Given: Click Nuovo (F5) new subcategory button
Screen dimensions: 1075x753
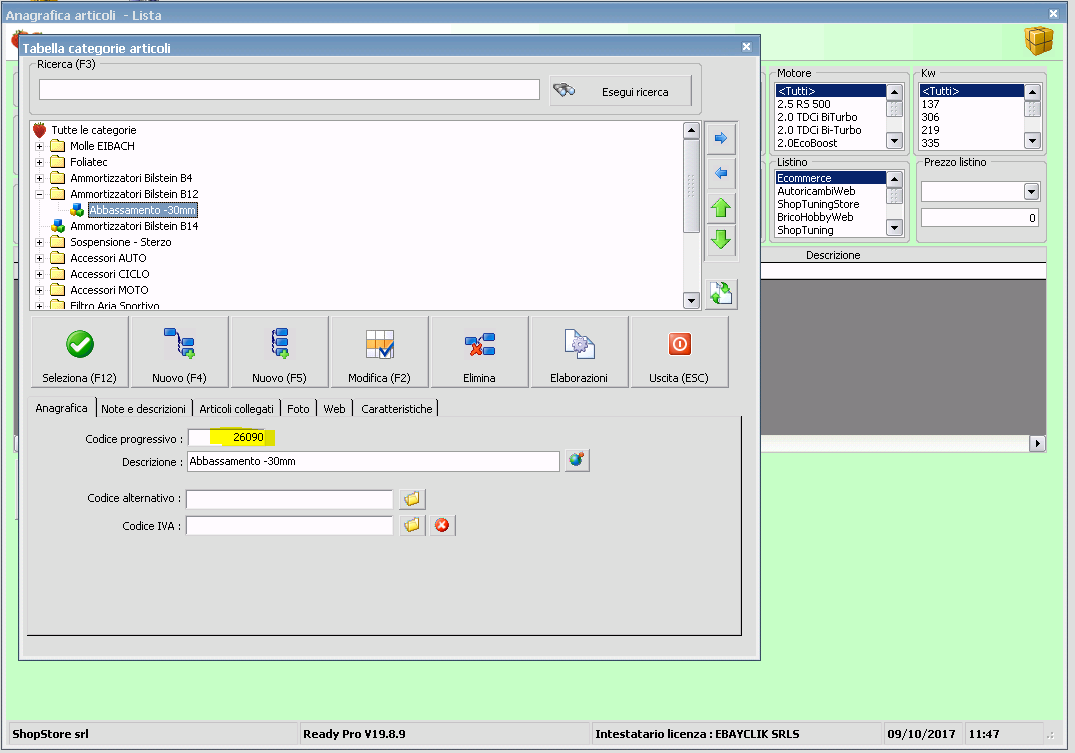Looking at the screenshot, I should point(279,352).
